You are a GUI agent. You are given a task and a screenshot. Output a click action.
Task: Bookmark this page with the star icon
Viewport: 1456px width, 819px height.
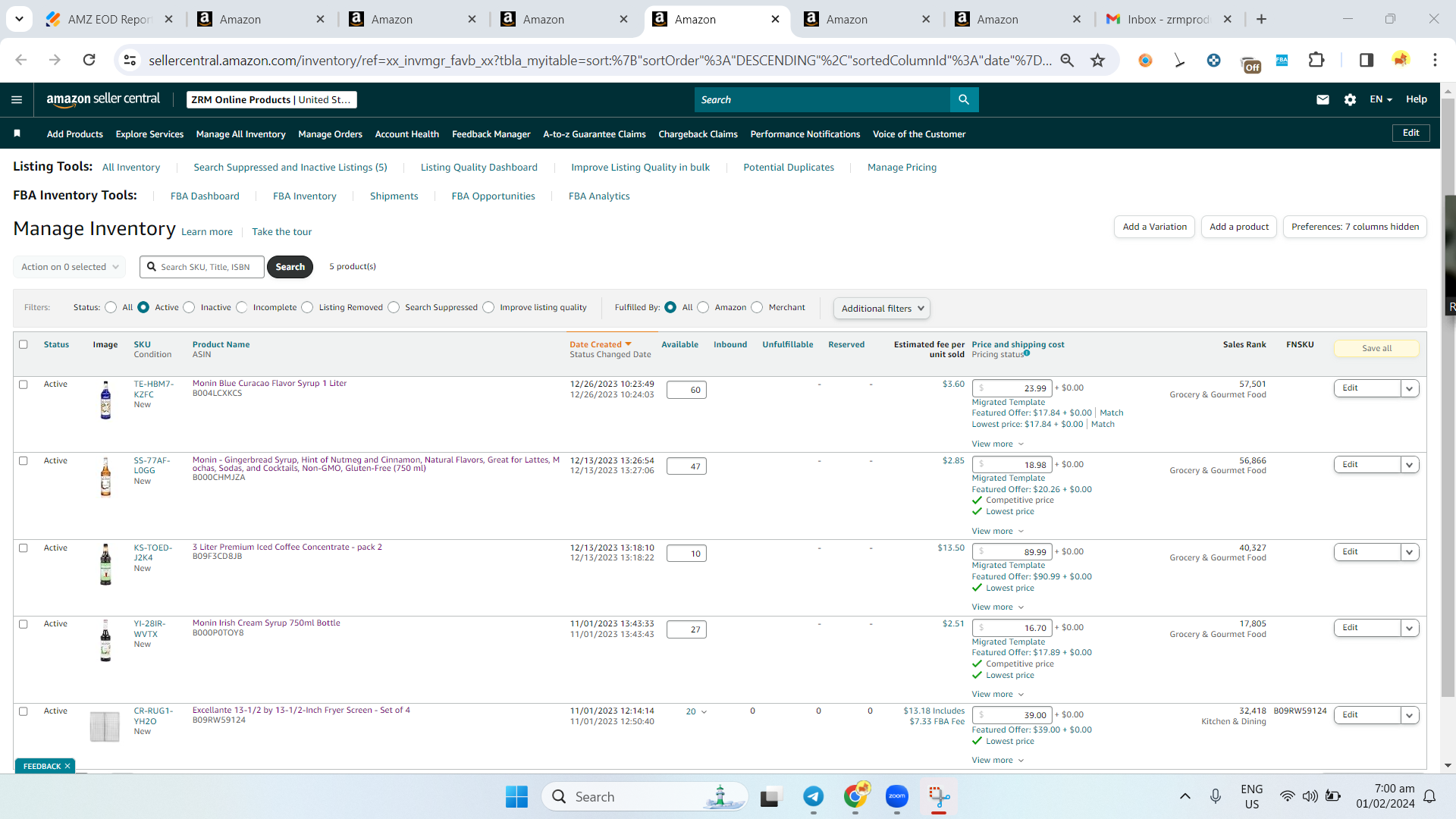1097,60
